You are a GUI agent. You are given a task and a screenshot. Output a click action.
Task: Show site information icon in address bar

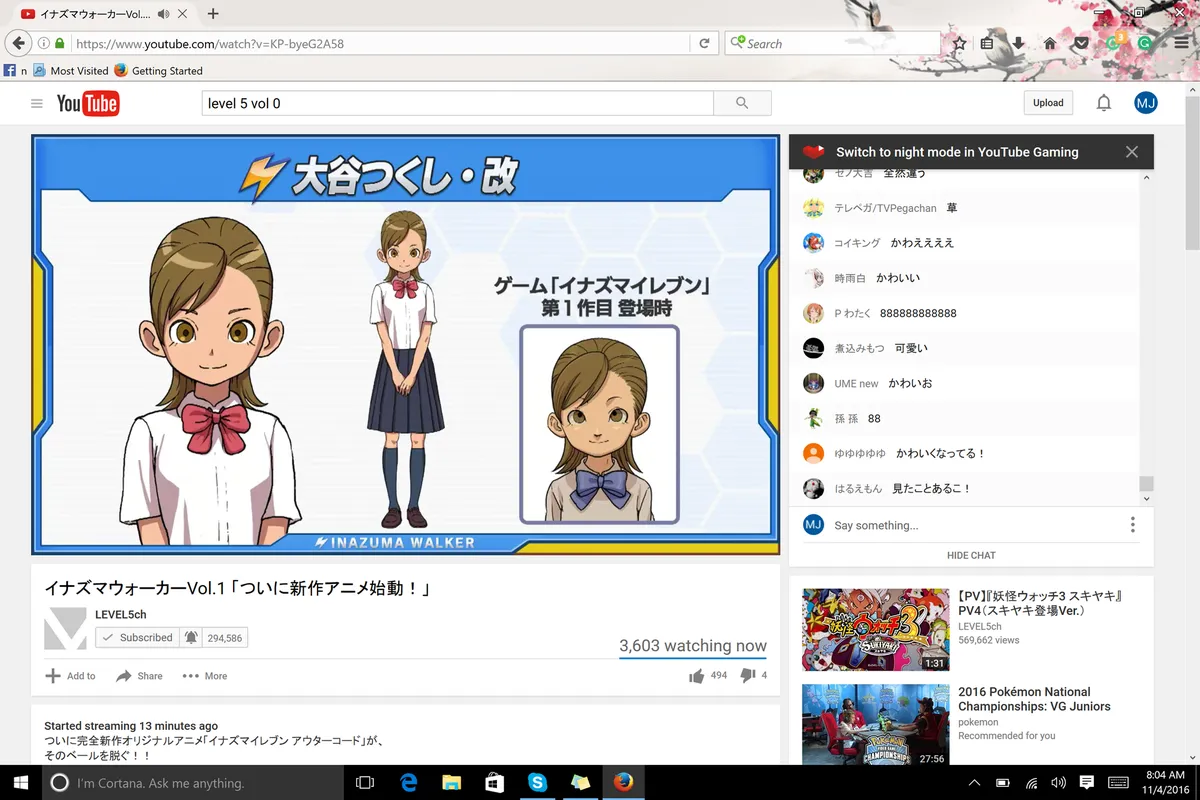coord(44,44)
